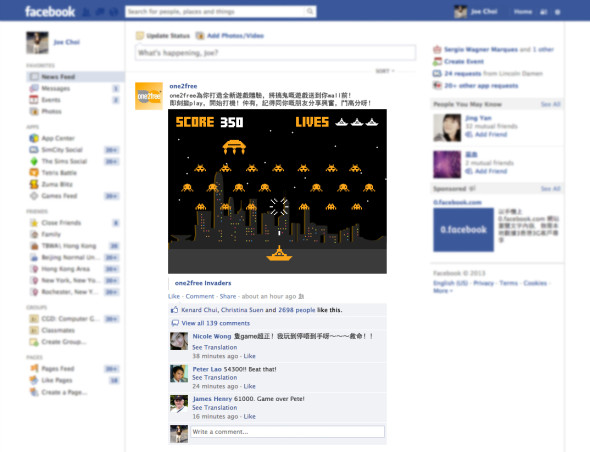
Task: Click the one2free Invaders game image
Action: coord(277,191)
